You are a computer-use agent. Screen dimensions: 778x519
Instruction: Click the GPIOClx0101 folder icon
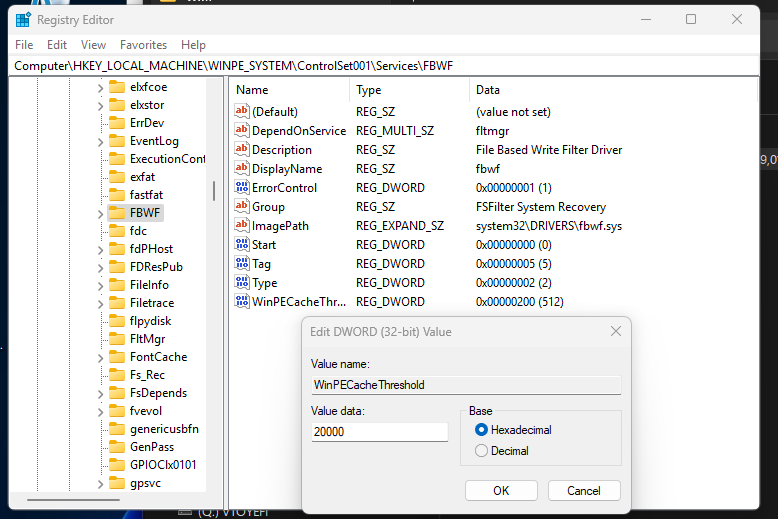tap(117, 465)
